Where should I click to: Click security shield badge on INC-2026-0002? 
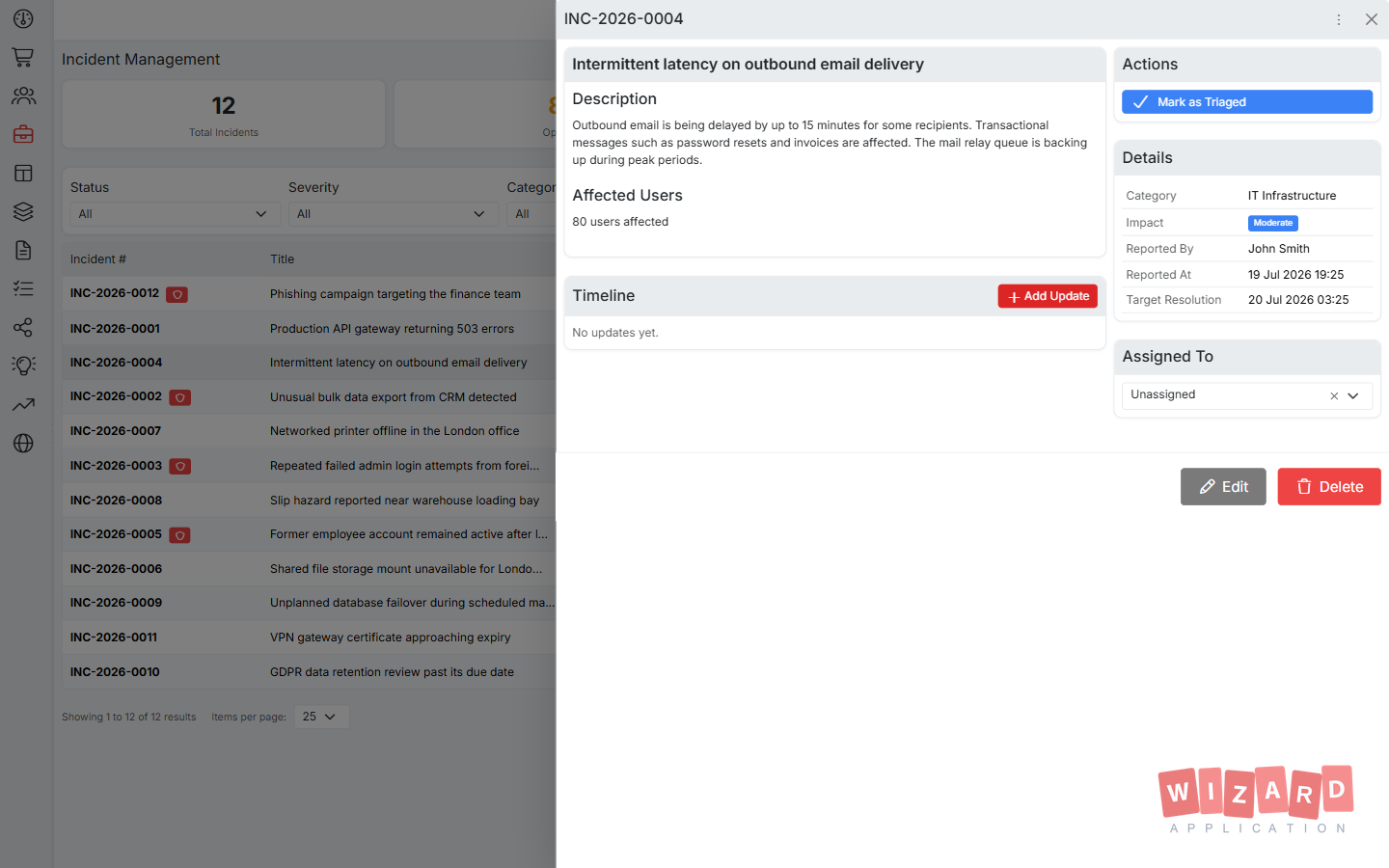[180, 397]
